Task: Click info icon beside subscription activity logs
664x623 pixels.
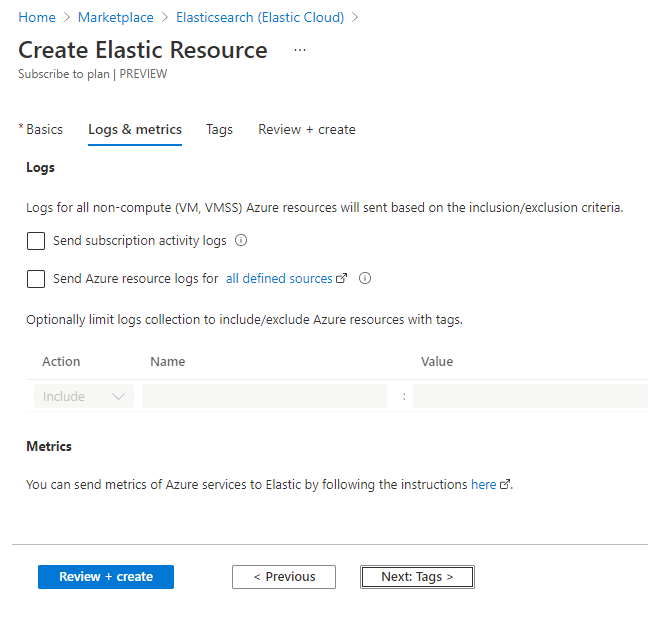Action: click(241, 241)
